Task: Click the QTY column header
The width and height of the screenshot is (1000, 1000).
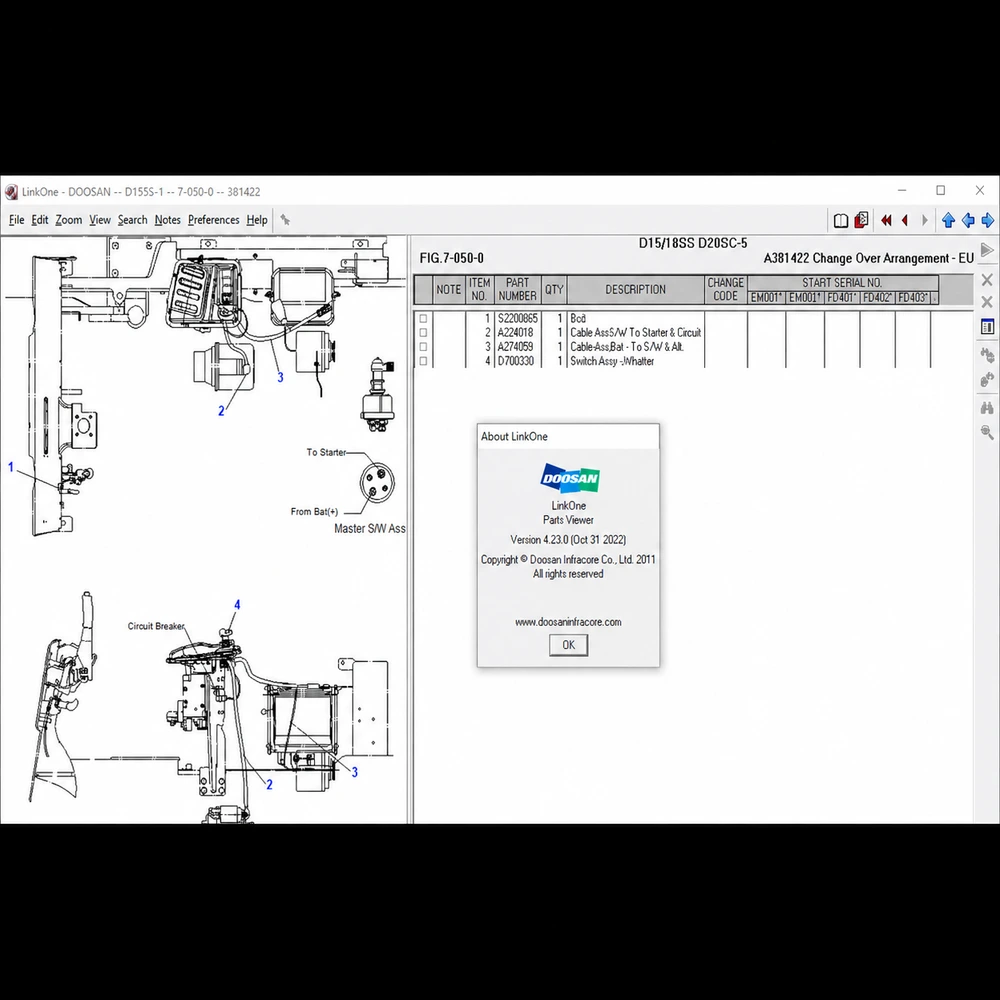Action: coord(554,290)
